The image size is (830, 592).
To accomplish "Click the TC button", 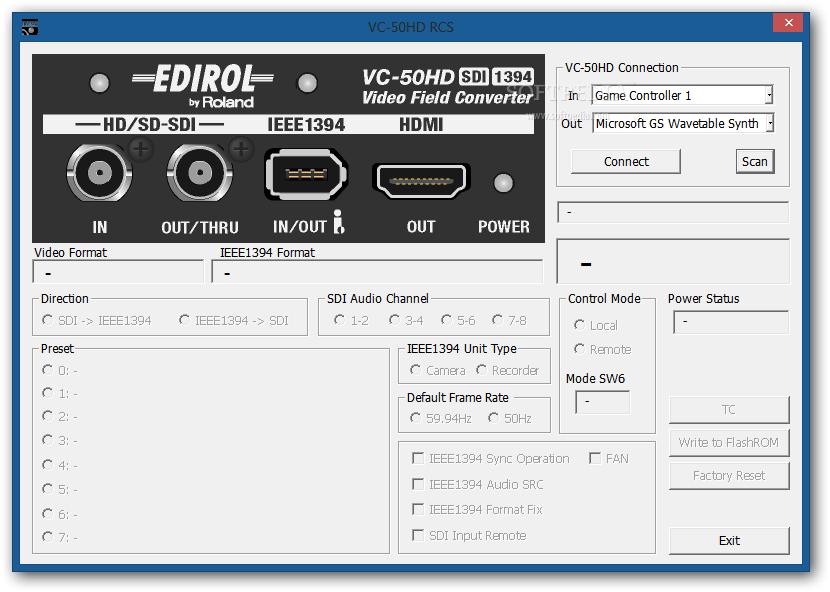I will [x=729, y=410].
